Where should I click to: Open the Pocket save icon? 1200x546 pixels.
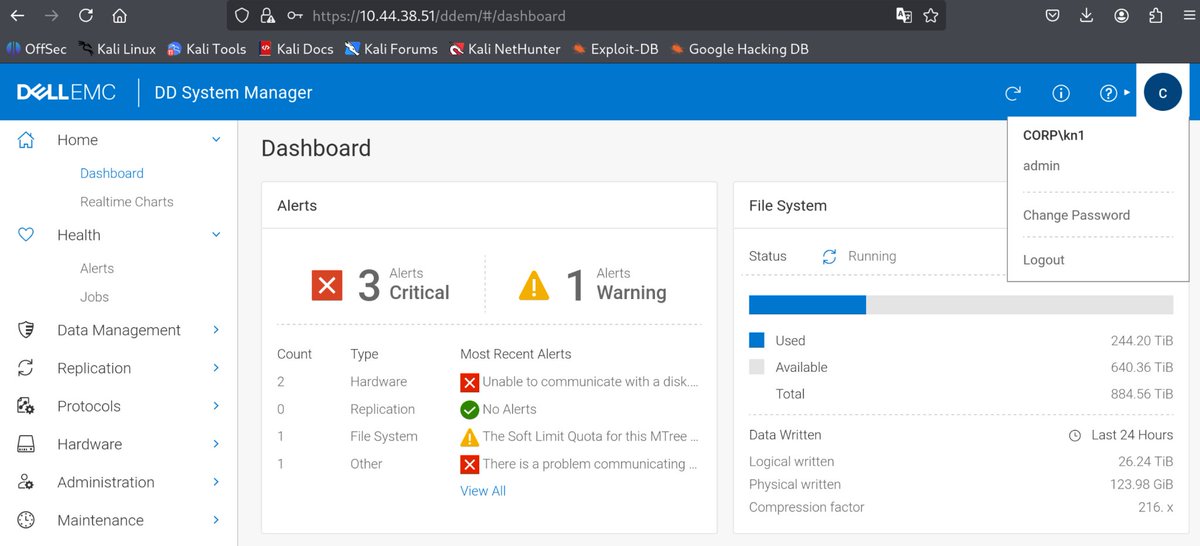coord(1053,16)
